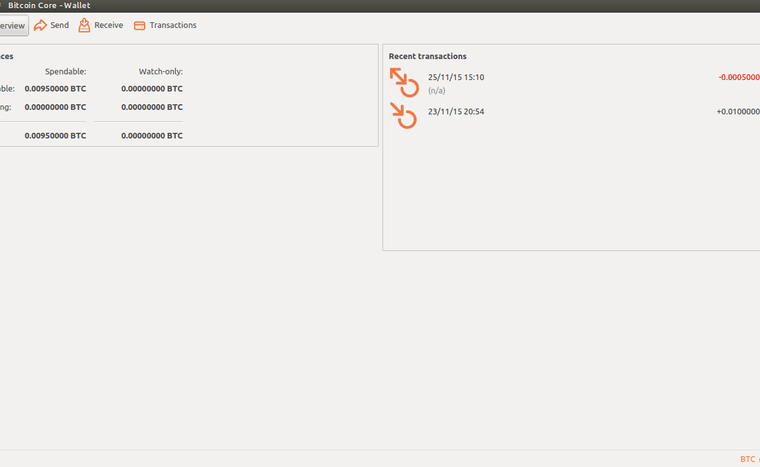Select the 25/11/15 15:10 transaction entry
The width and height of the screenshot is (760, 467).
pos(456,77)
